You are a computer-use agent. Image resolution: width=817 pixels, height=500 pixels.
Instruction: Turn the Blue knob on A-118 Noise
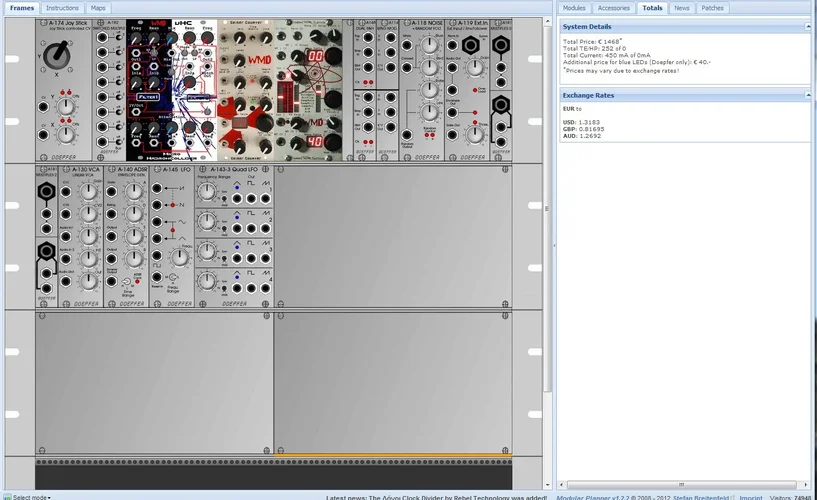tap(429, 45)
